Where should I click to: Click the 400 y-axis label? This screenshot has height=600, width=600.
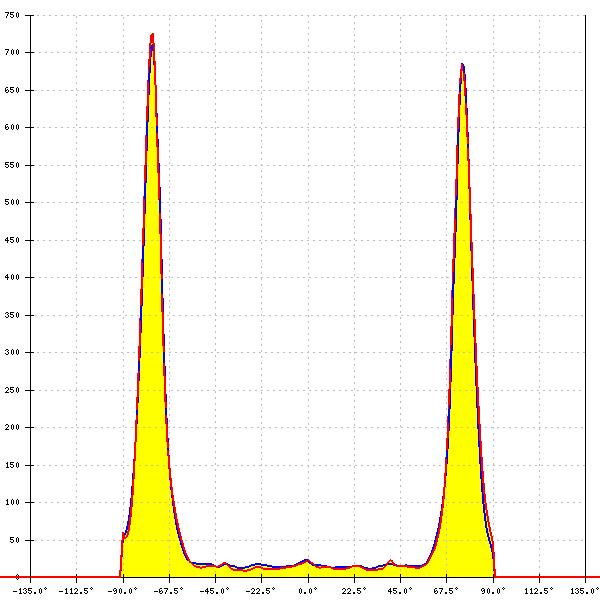pos(12,277)
